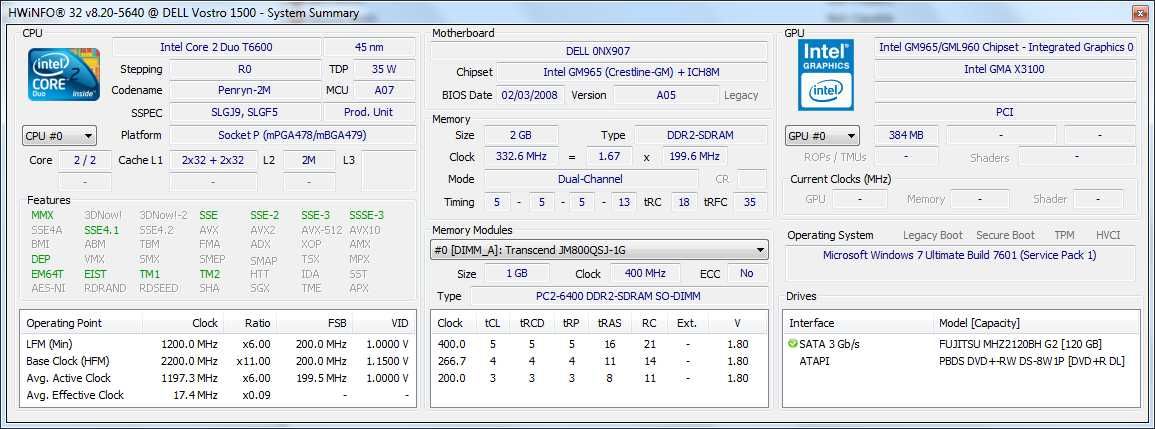The image size is (1155, 429).
Task: Click the Codename Penryn-2M field
Action: (x=245, y=91)
